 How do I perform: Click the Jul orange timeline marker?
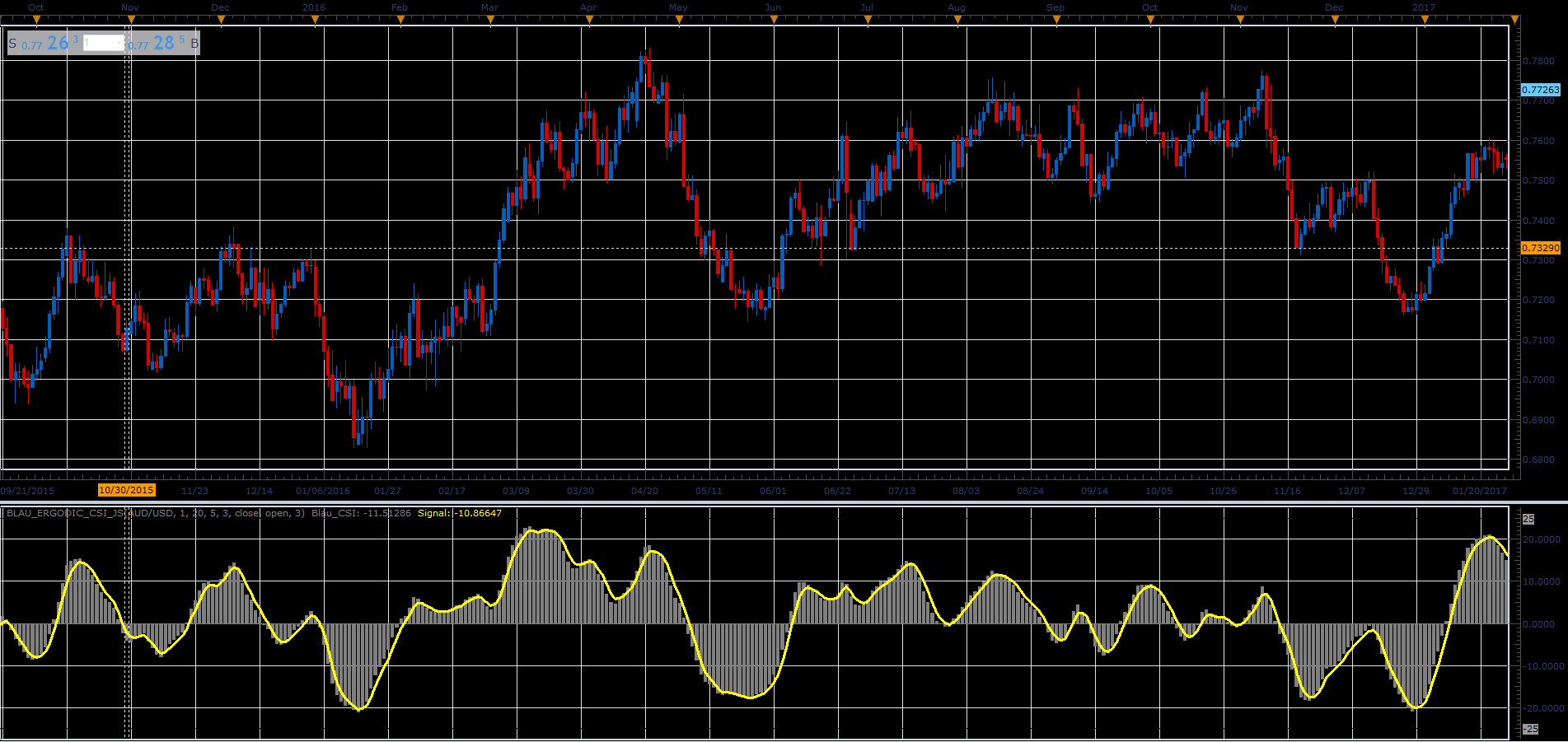point(868,20)
